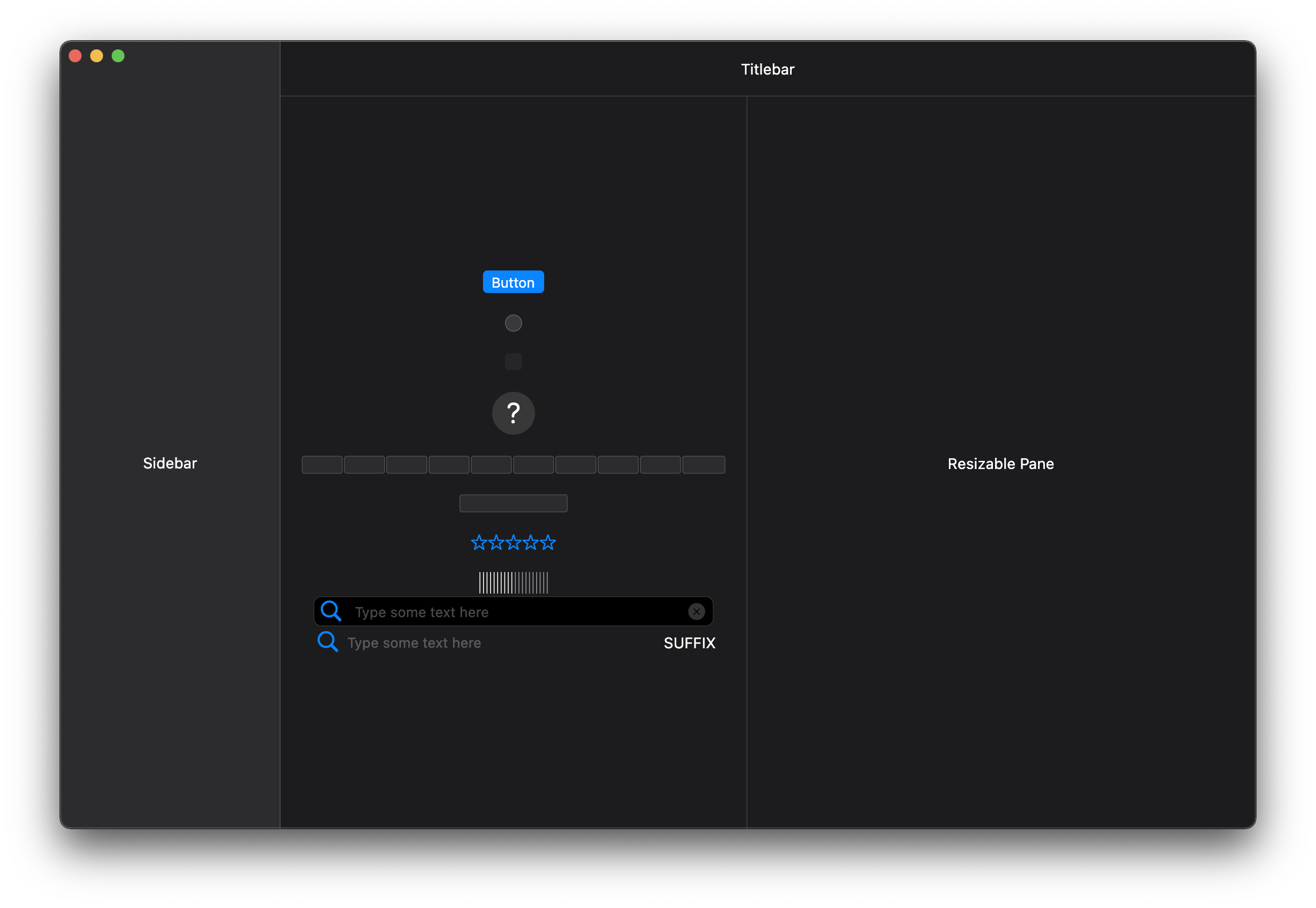Click the blue Button

click(x=513, y=282)
